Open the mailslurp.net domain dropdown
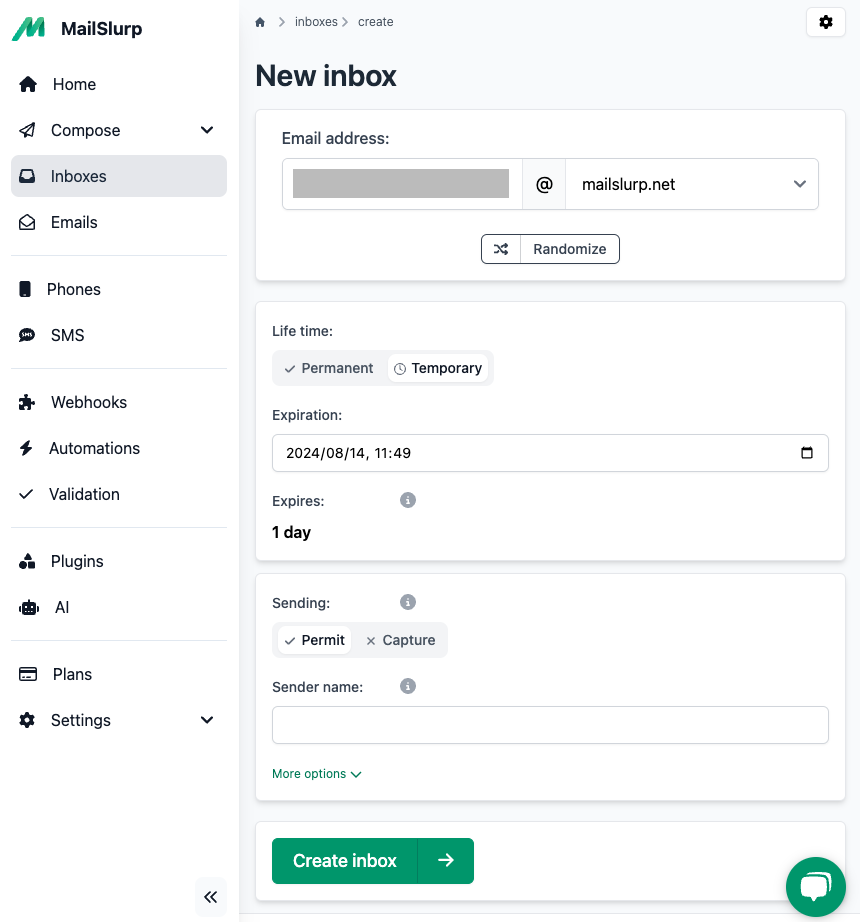Screen dimensions: 860x922 click(692, 184)
